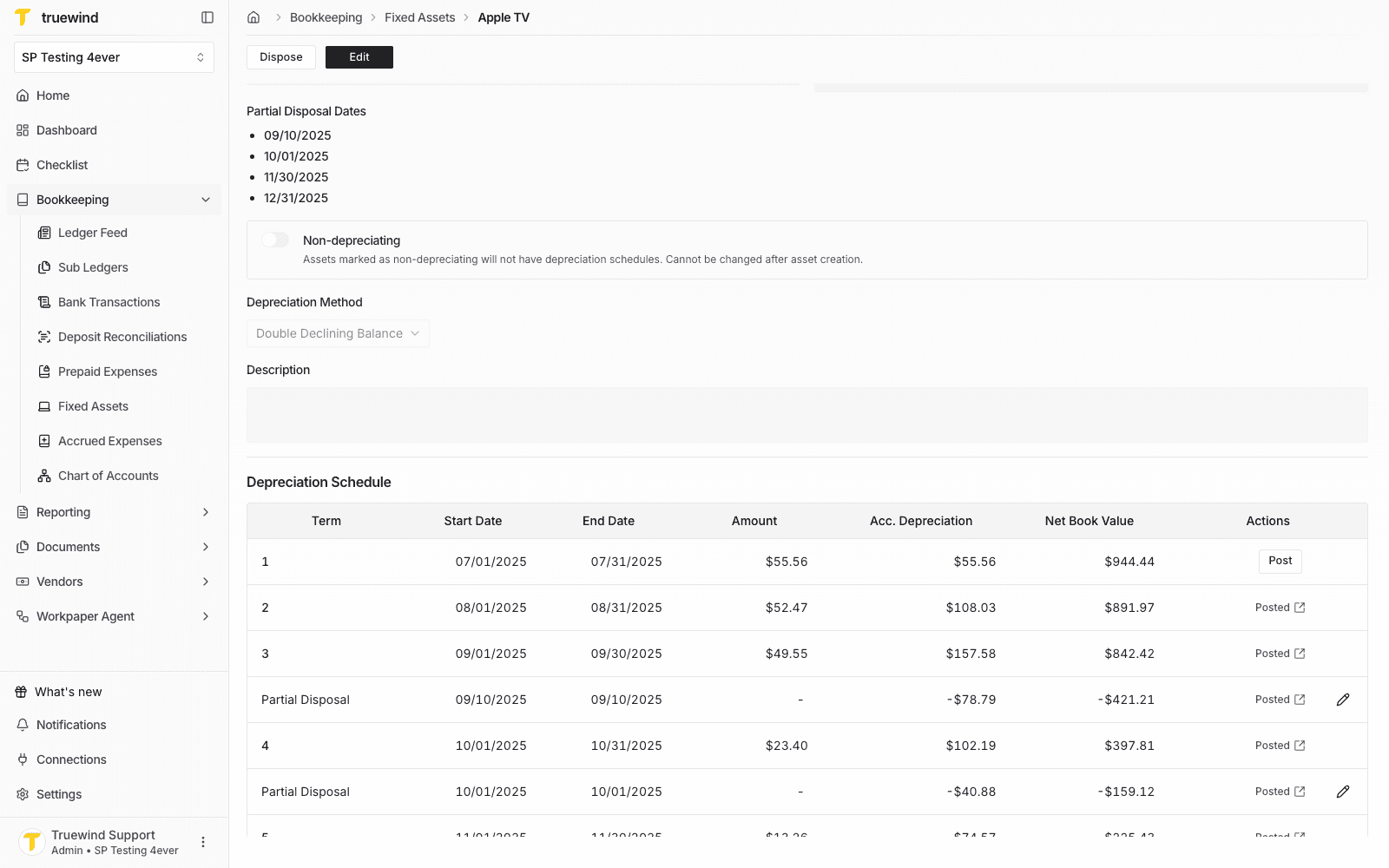1389x868 pixels.
Task: Click the Accrued Expenses icon
Action: click(44, 441)
